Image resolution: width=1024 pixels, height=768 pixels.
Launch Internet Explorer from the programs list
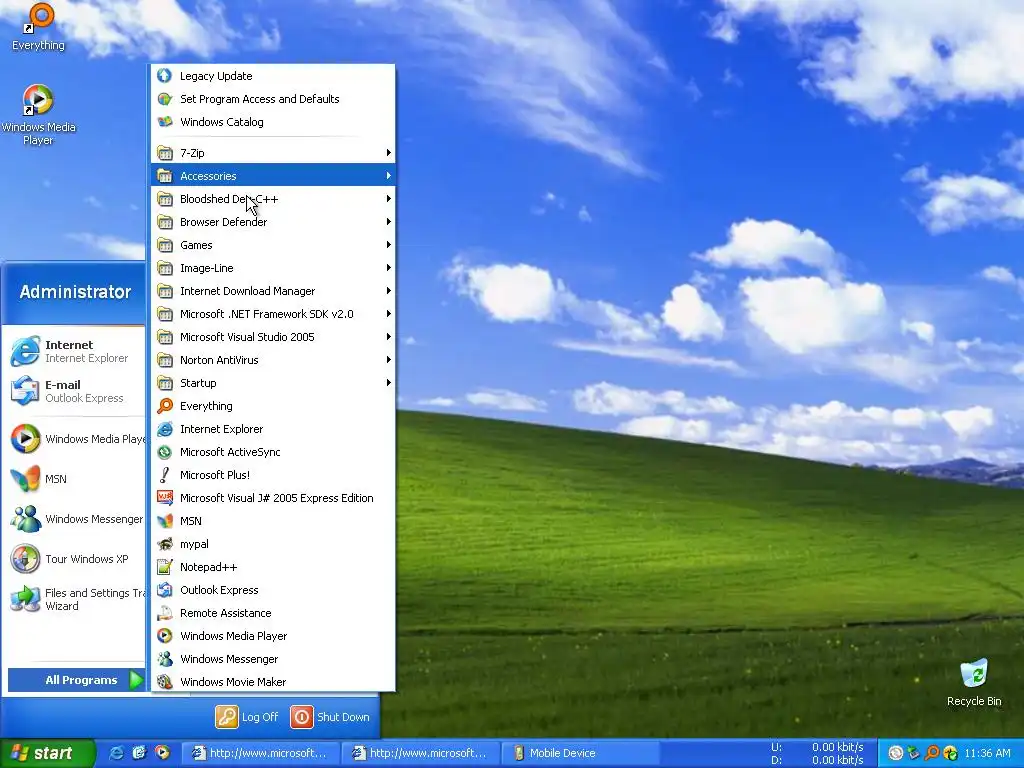[x=273, y=429]
